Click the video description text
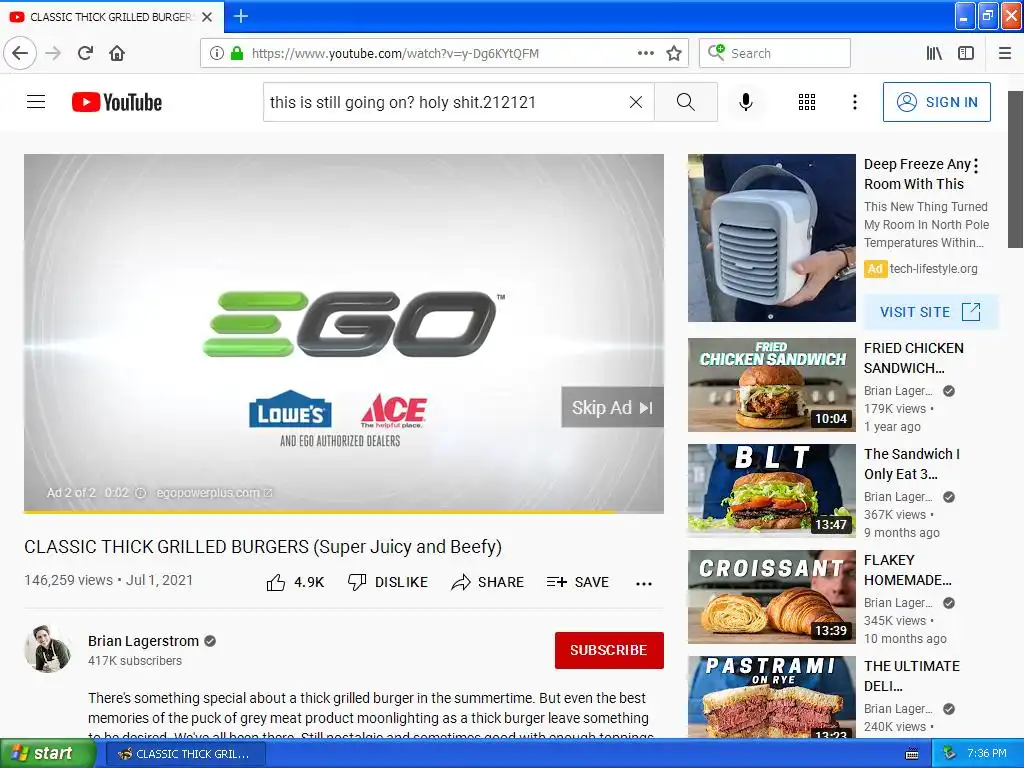The image size is (1024, 768). [370, 716]
